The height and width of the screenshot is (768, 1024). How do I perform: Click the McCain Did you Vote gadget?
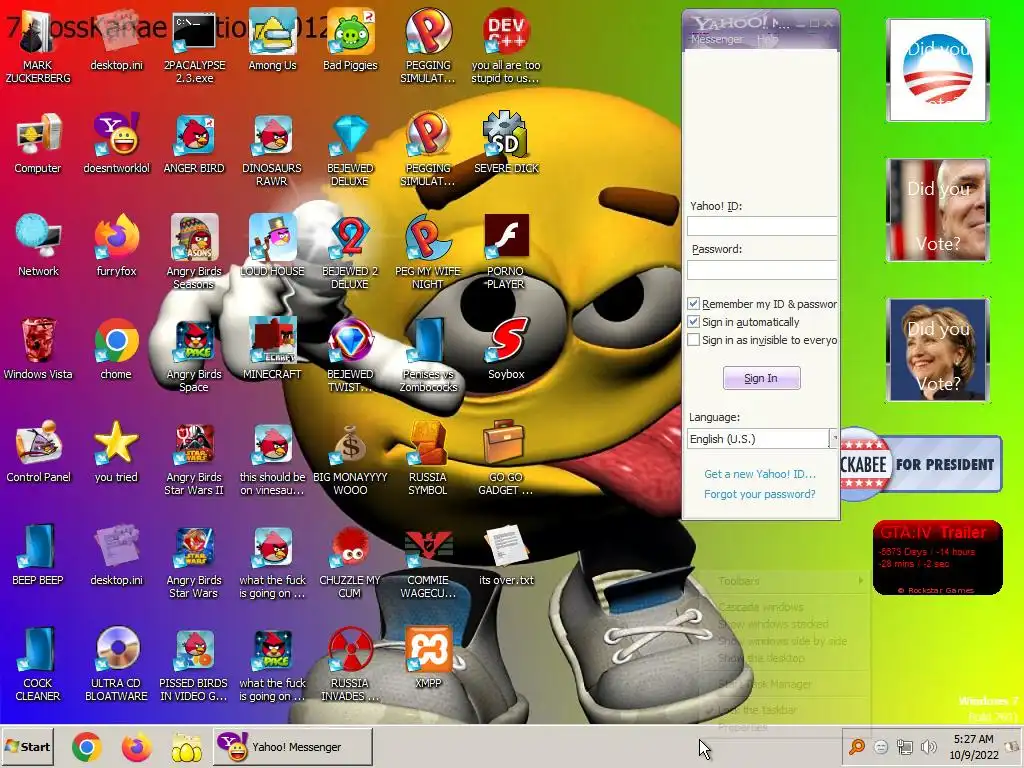pos(937,210)
